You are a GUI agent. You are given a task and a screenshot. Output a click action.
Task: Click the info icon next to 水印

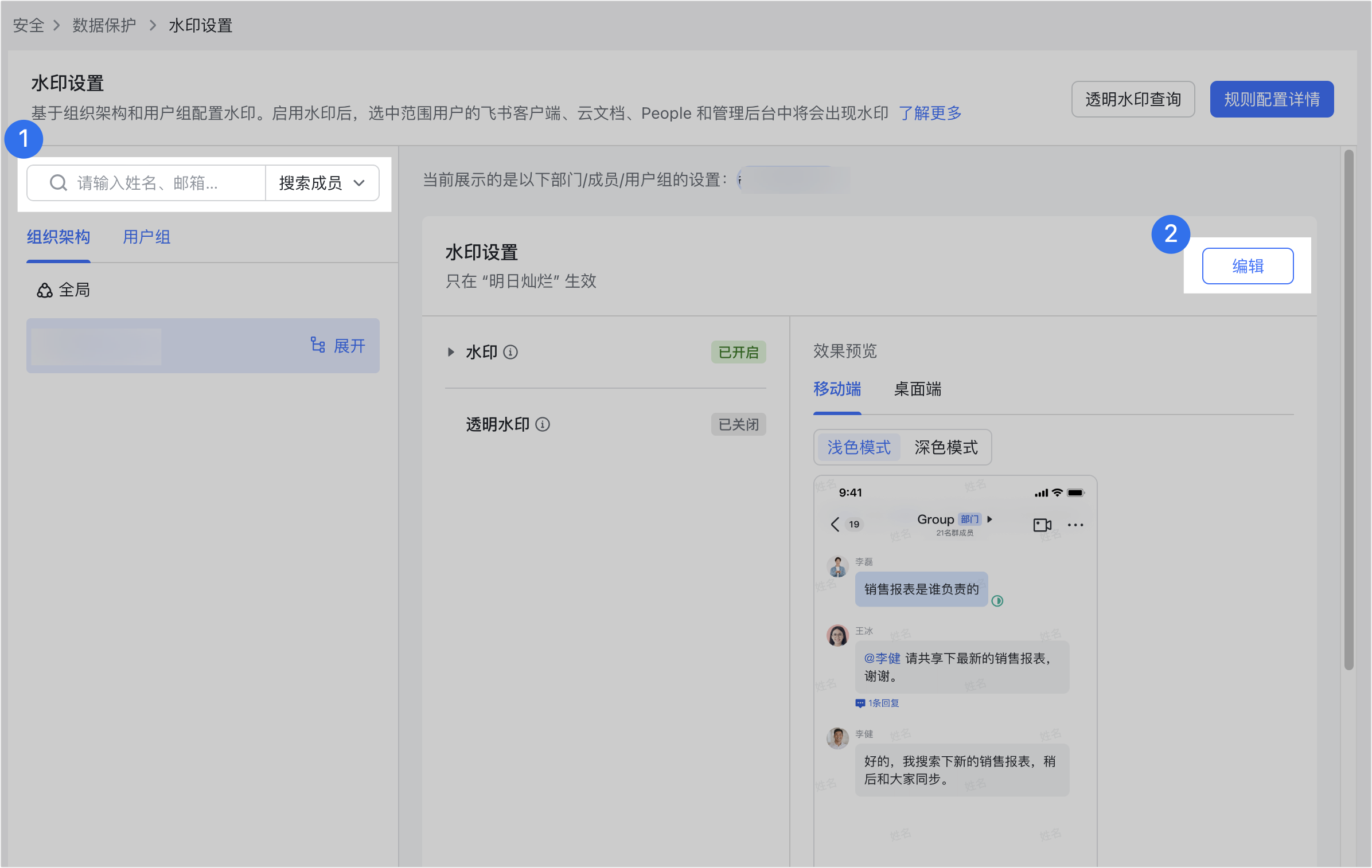(510, 352)
